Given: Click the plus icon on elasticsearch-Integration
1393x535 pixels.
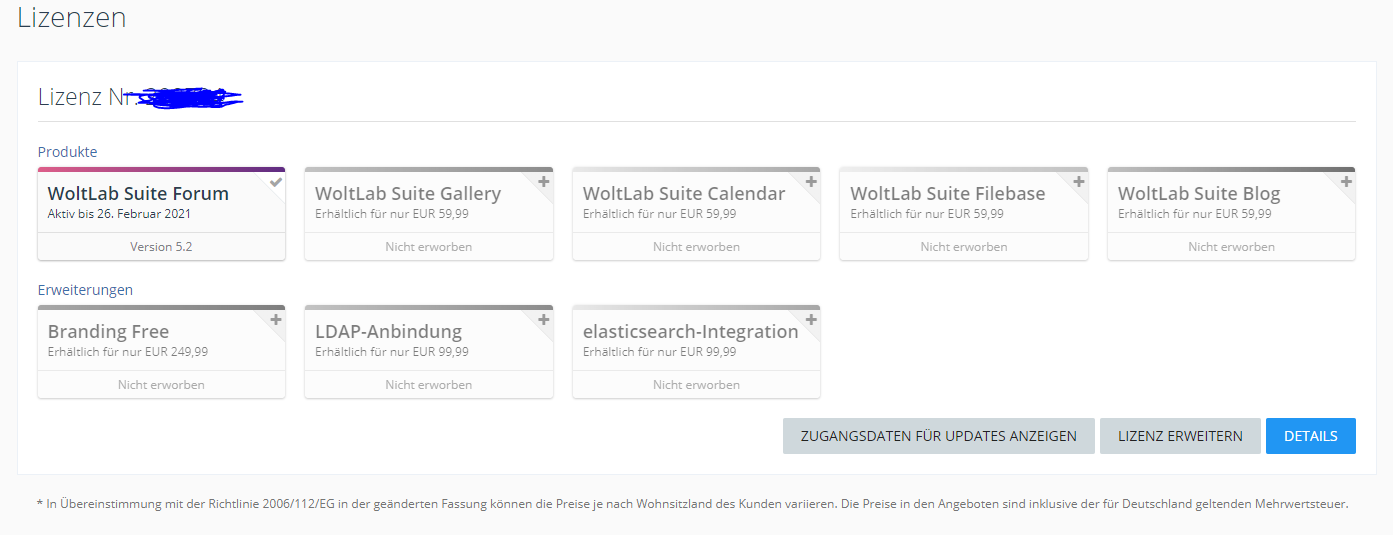Looking at the screenshot, I should click(x=811, y=320).
